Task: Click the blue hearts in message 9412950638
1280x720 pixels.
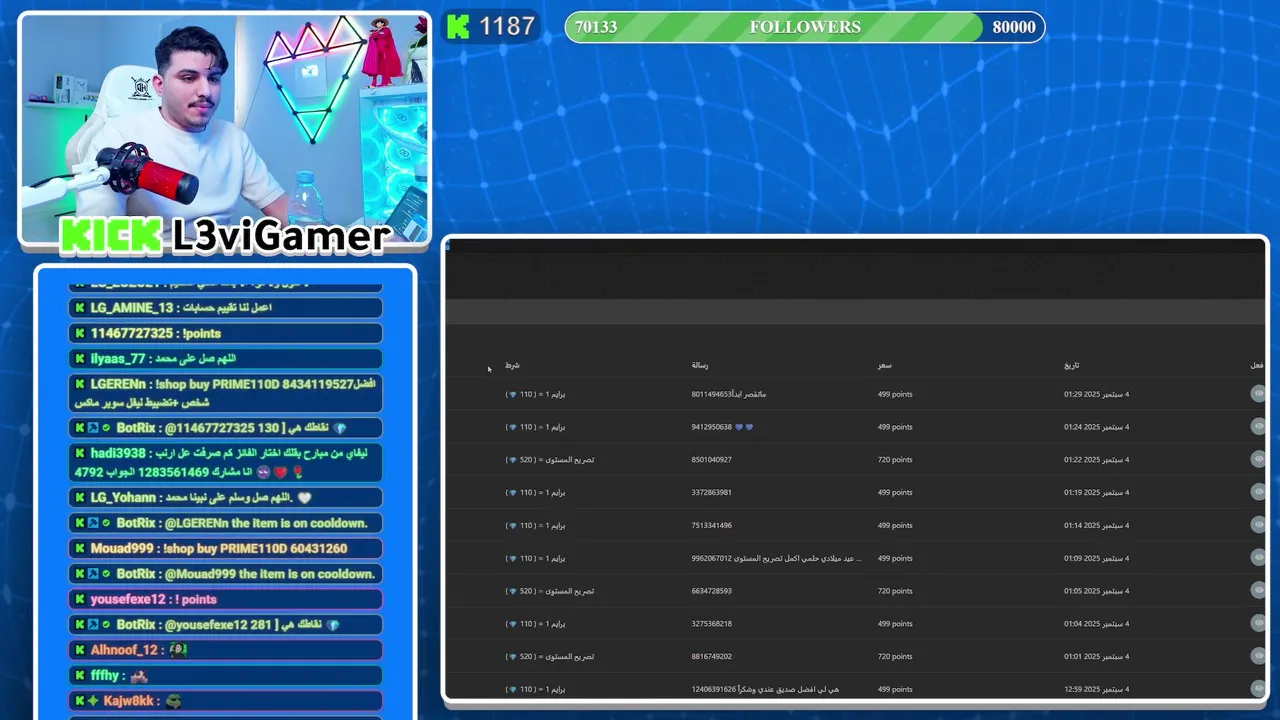Action: (744, 427)
